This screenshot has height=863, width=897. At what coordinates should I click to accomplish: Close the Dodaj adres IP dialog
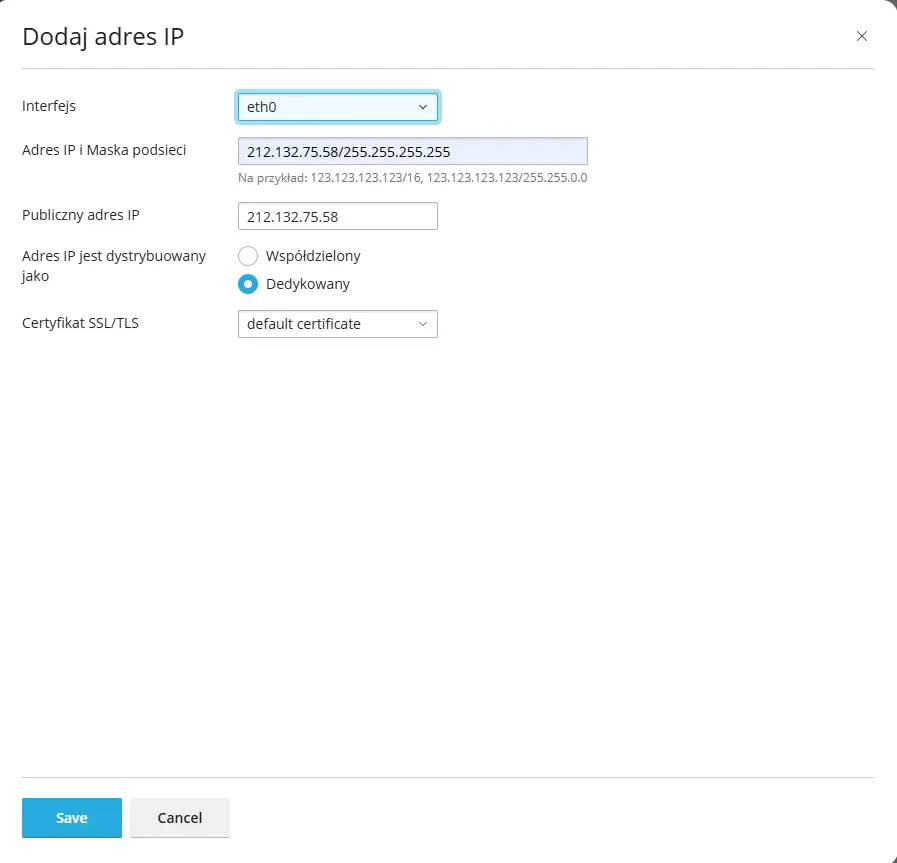(x=862, y=36)
